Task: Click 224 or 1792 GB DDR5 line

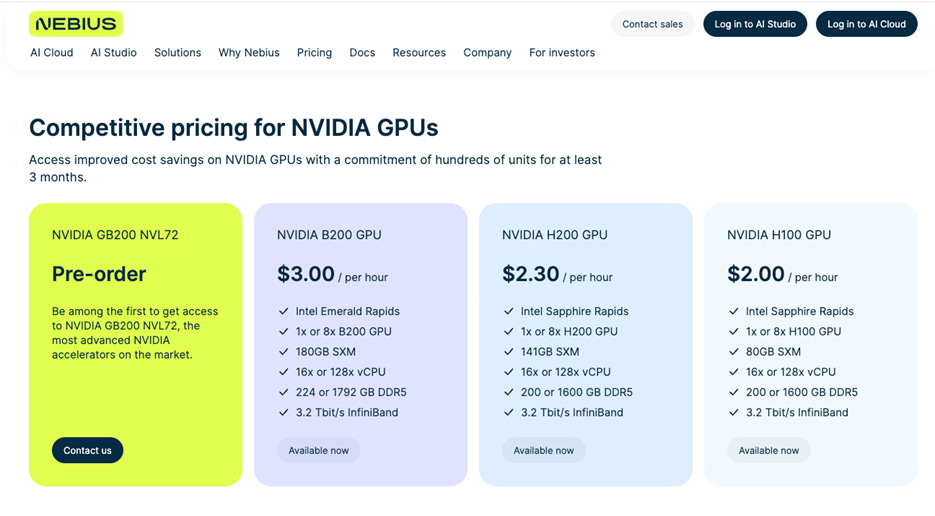Action: (351, 393)
